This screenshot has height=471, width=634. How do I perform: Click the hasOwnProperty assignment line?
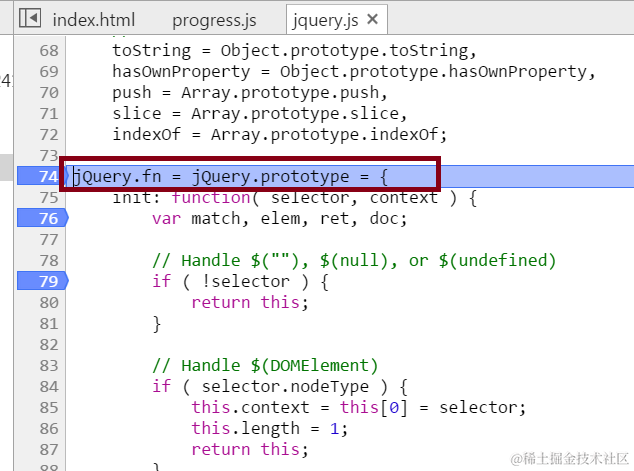click(x=354, y=72)
